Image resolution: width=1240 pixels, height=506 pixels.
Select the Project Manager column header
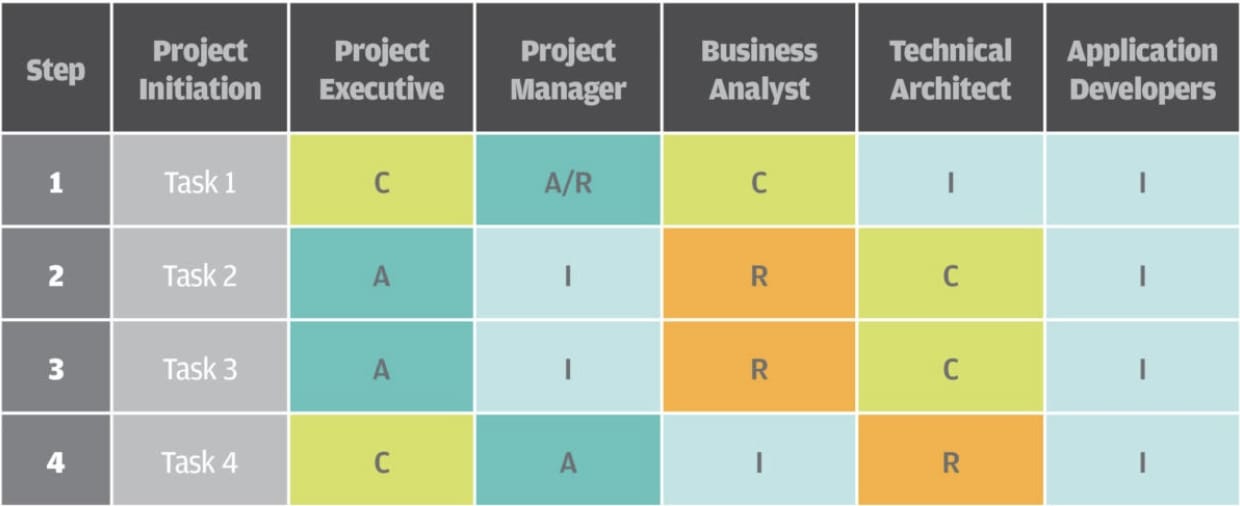[x=567, y=69]
